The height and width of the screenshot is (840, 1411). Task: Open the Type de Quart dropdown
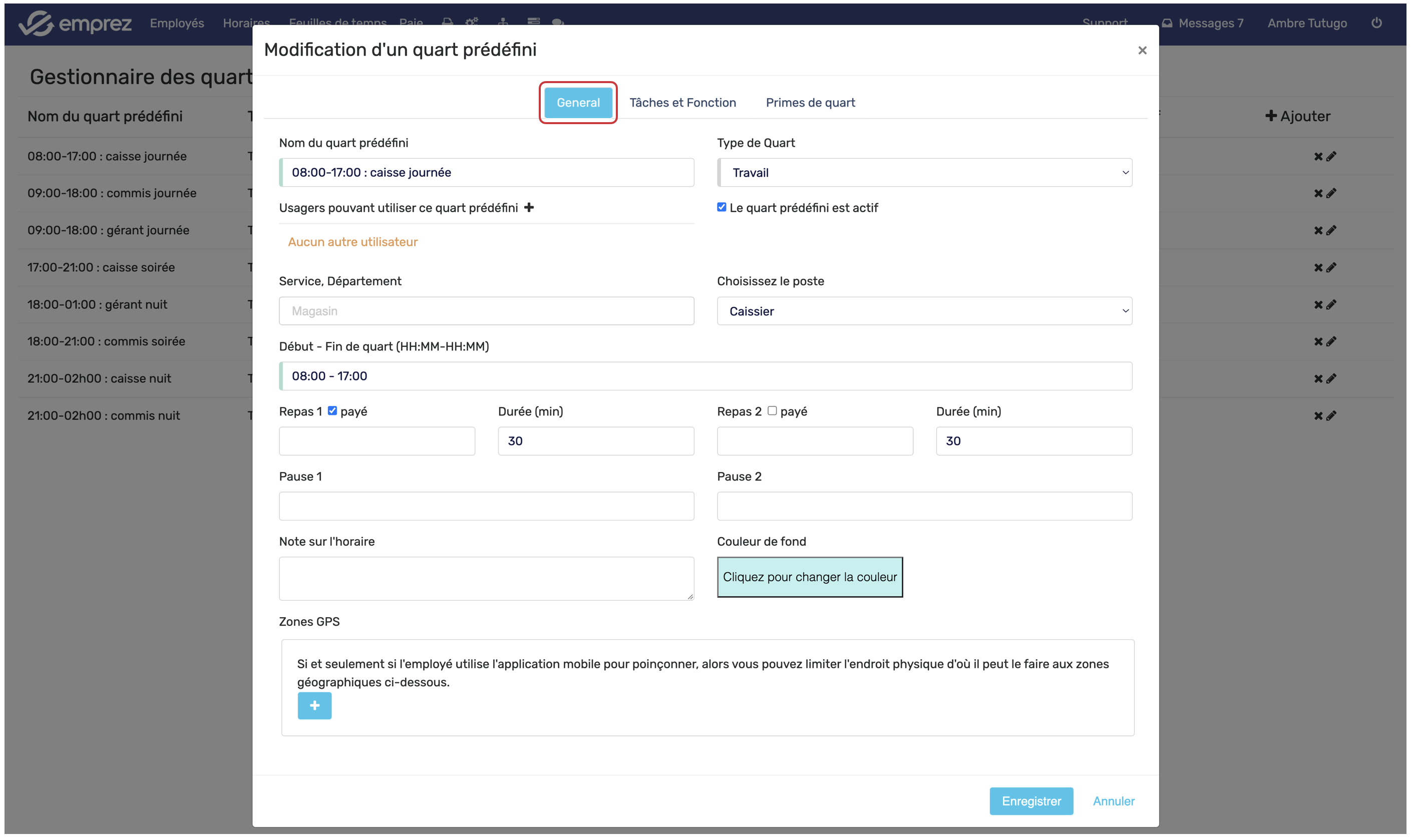pyautogui.click(x=924, y=173)
